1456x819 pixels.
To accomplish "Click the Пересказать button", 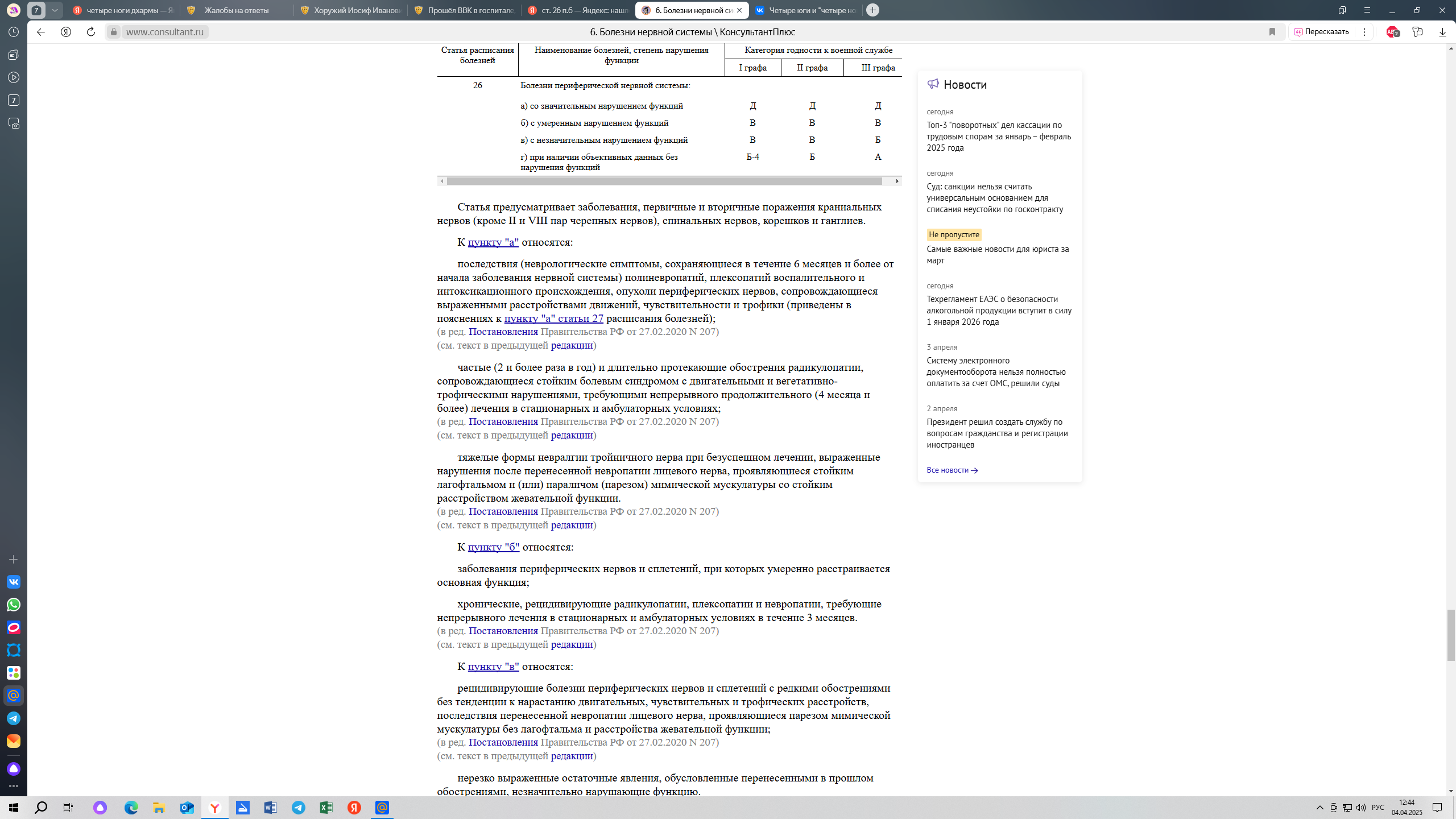I will pyautogui.click(x=1321, y=32).
